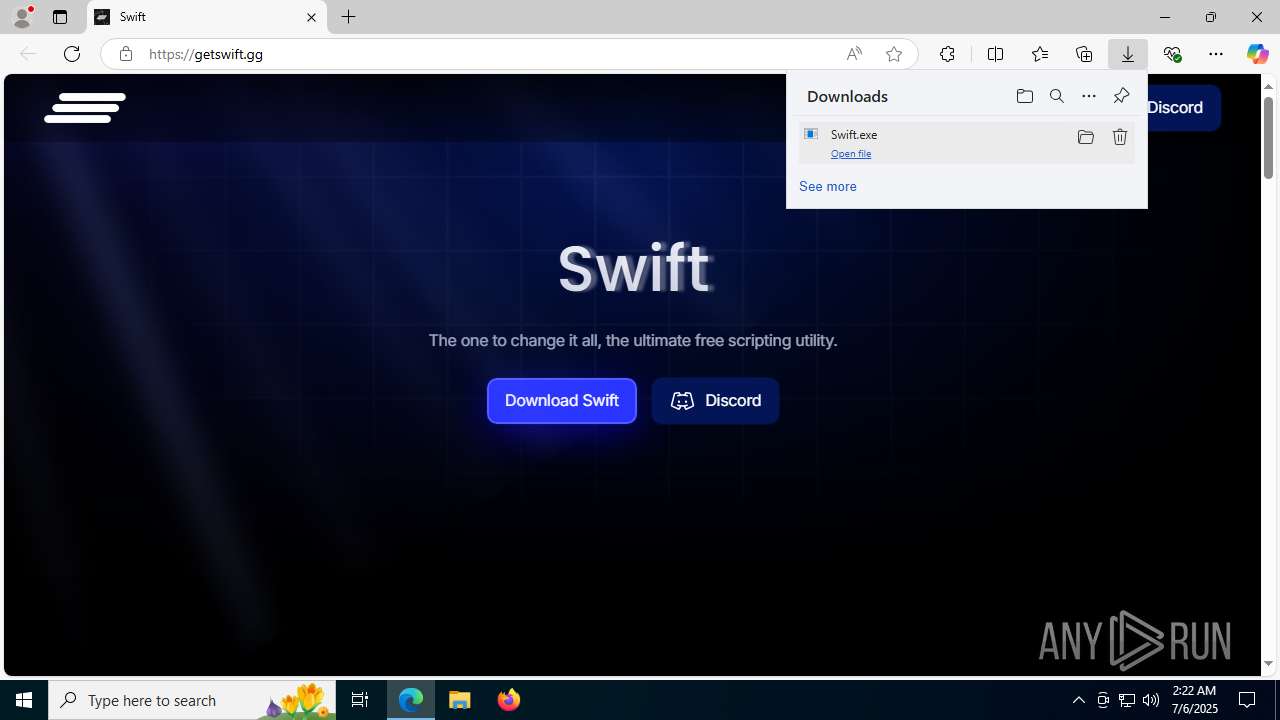This screenshot has width=1280, height=720.
Task: Open the Favorites list icon
Action: [x=1039, y=54]
